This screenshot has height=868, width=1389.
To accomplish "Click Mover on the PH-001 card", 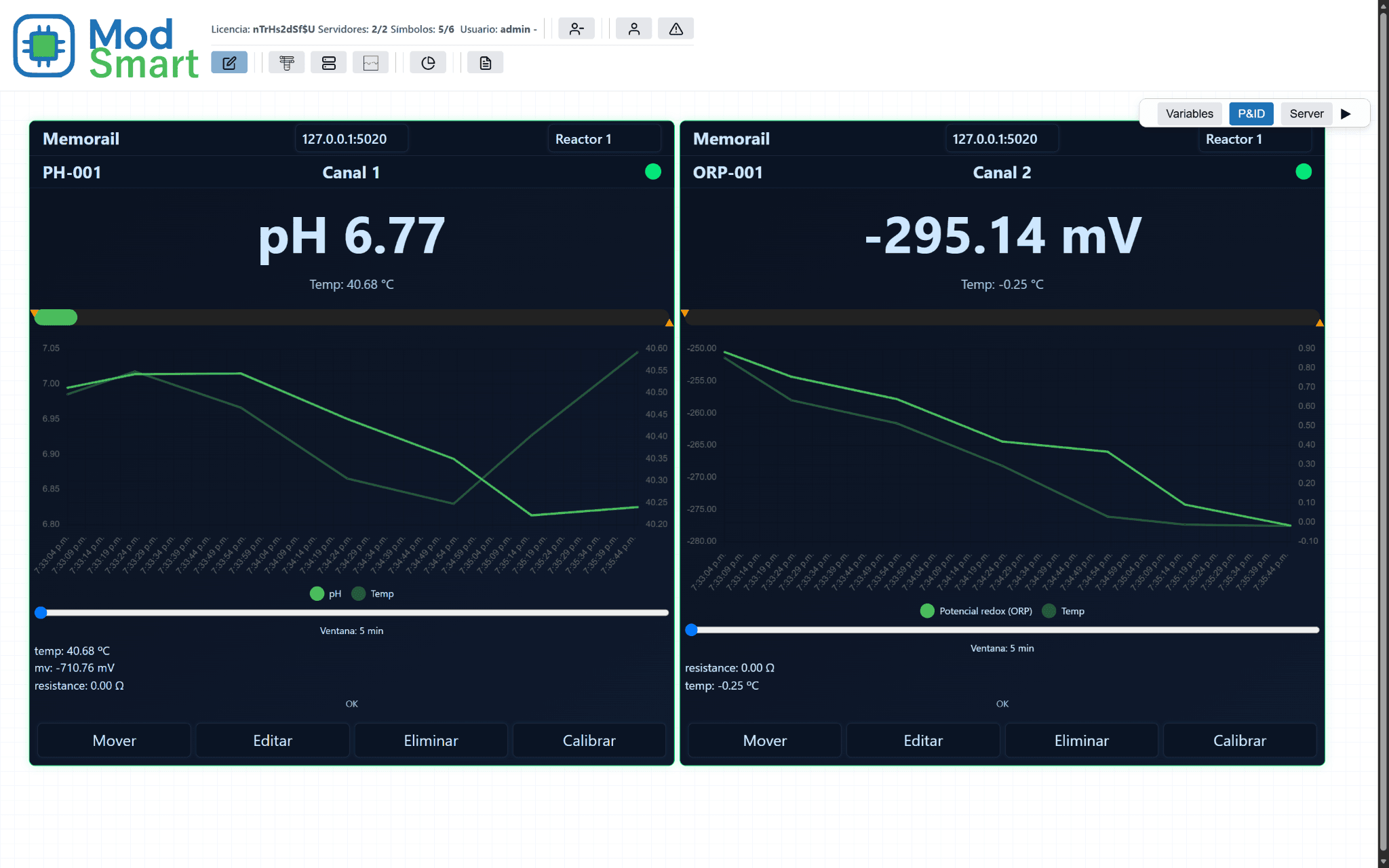I will coord(114,741).
